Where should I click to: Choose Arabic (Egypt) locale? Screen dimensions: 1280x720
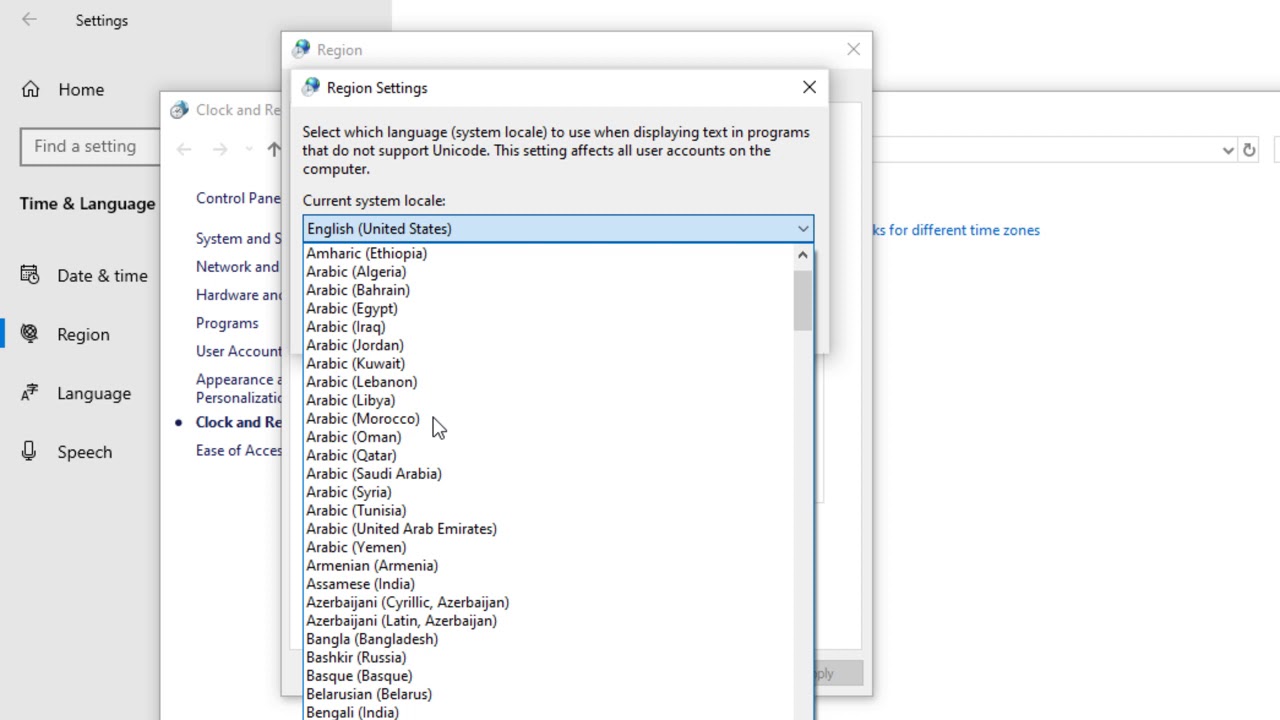click(548, 309)
